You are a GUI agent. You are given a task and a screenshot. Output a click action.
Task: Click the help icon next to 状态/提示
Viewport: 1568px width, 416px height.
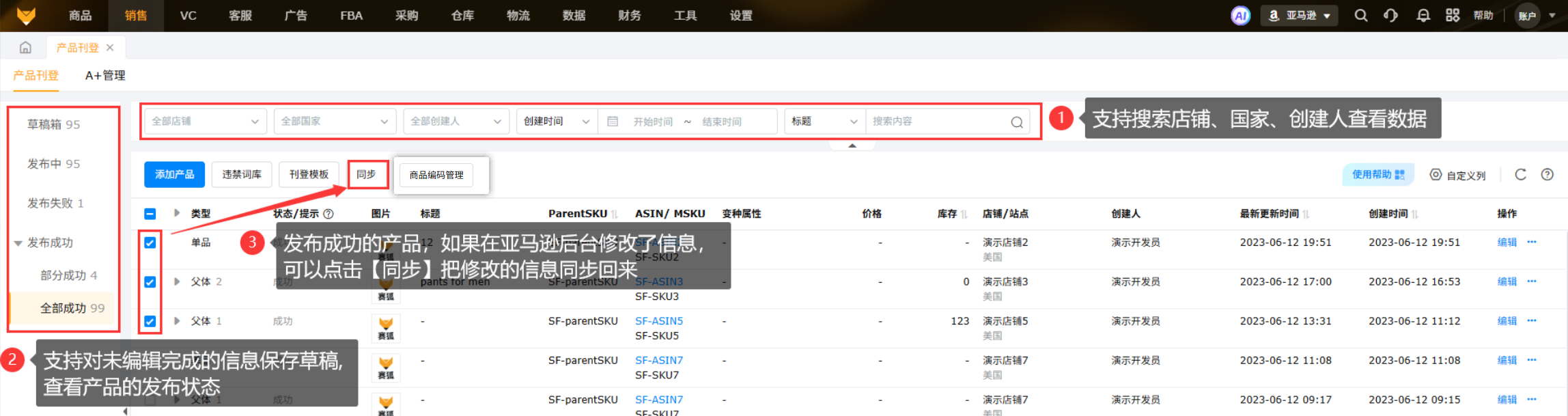(x=328, y=214)
